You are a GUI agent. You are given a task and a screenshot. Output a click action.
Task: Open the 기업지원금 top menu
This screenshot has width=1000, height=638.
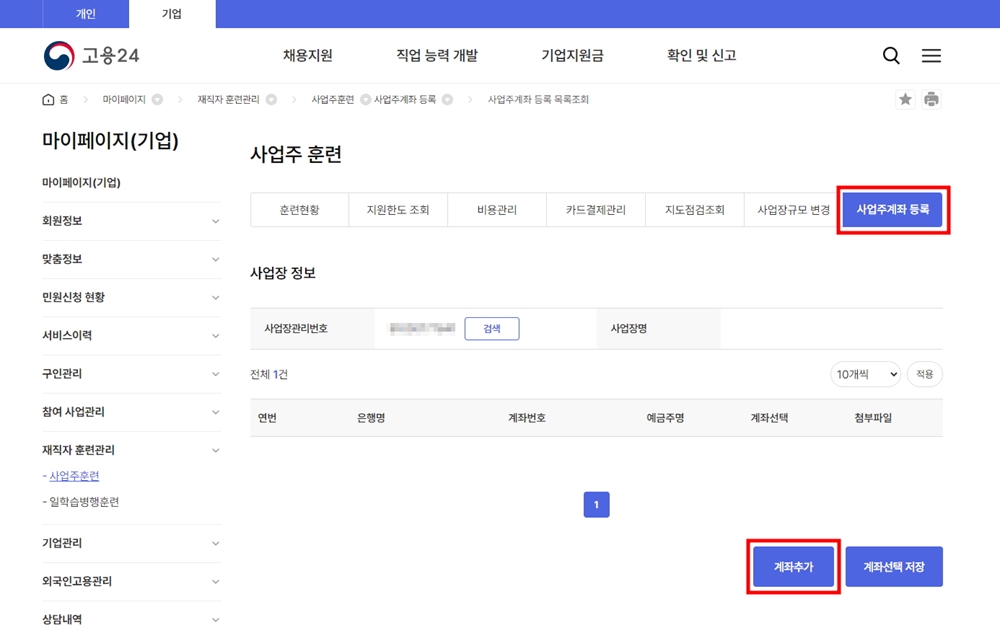(572, 56)
